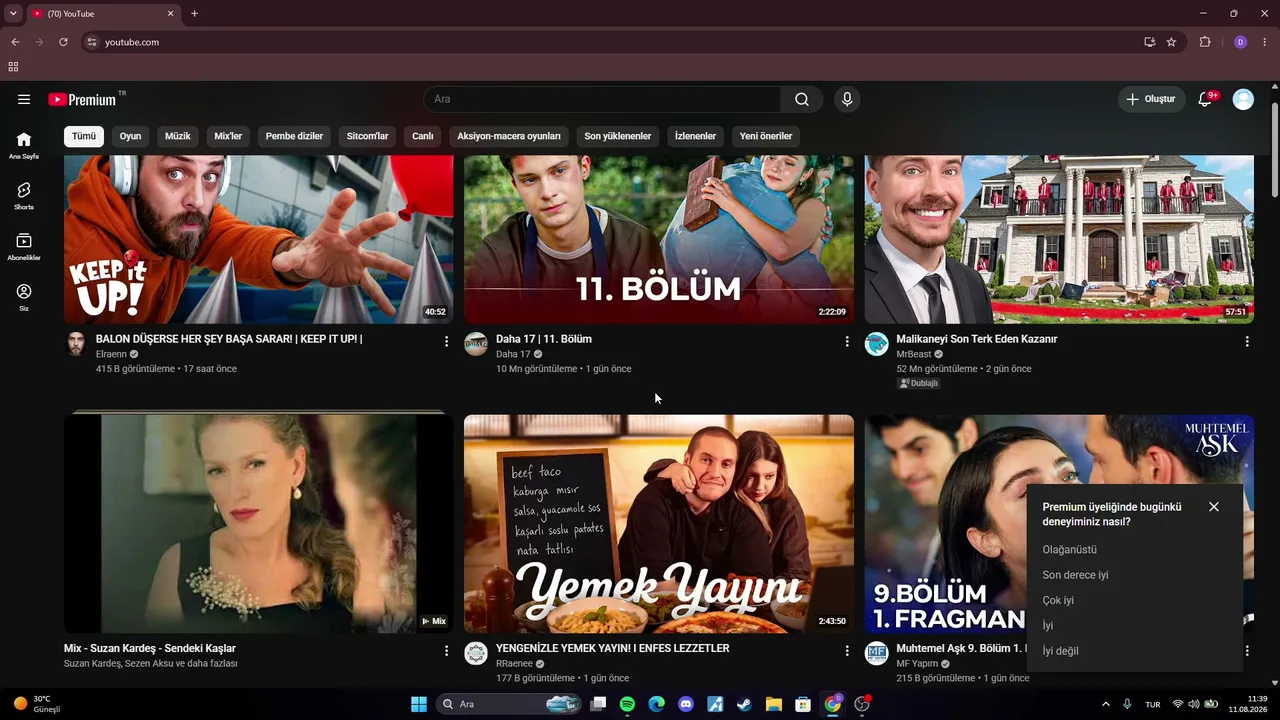The image size is (1280, 720).
Task: Bookmark this page with the star
Action: point(1171,42)
